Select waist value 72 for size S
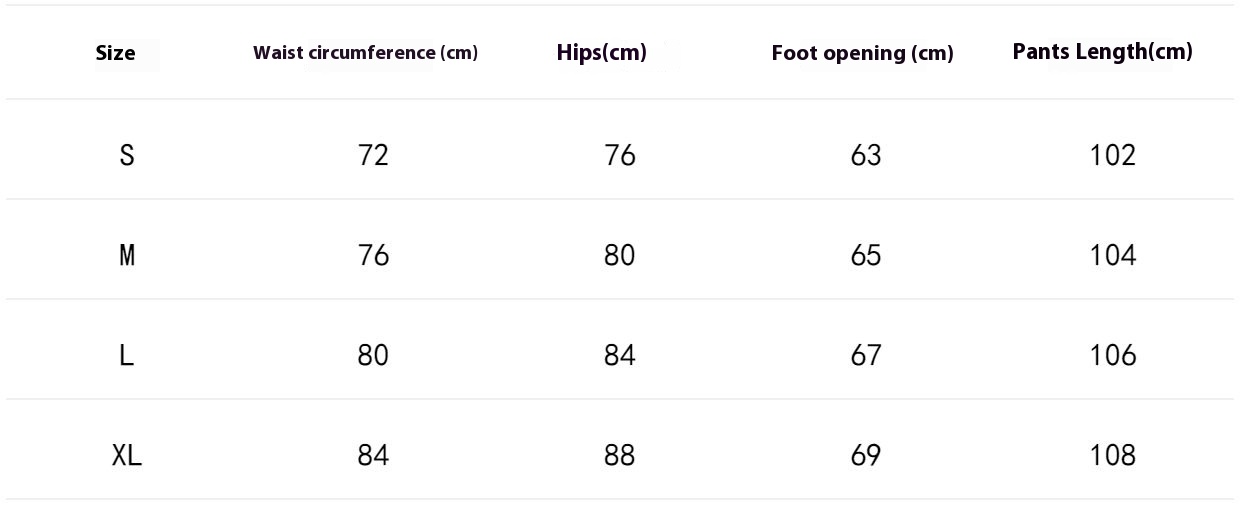1240x508 pixels. coord(373,155)
